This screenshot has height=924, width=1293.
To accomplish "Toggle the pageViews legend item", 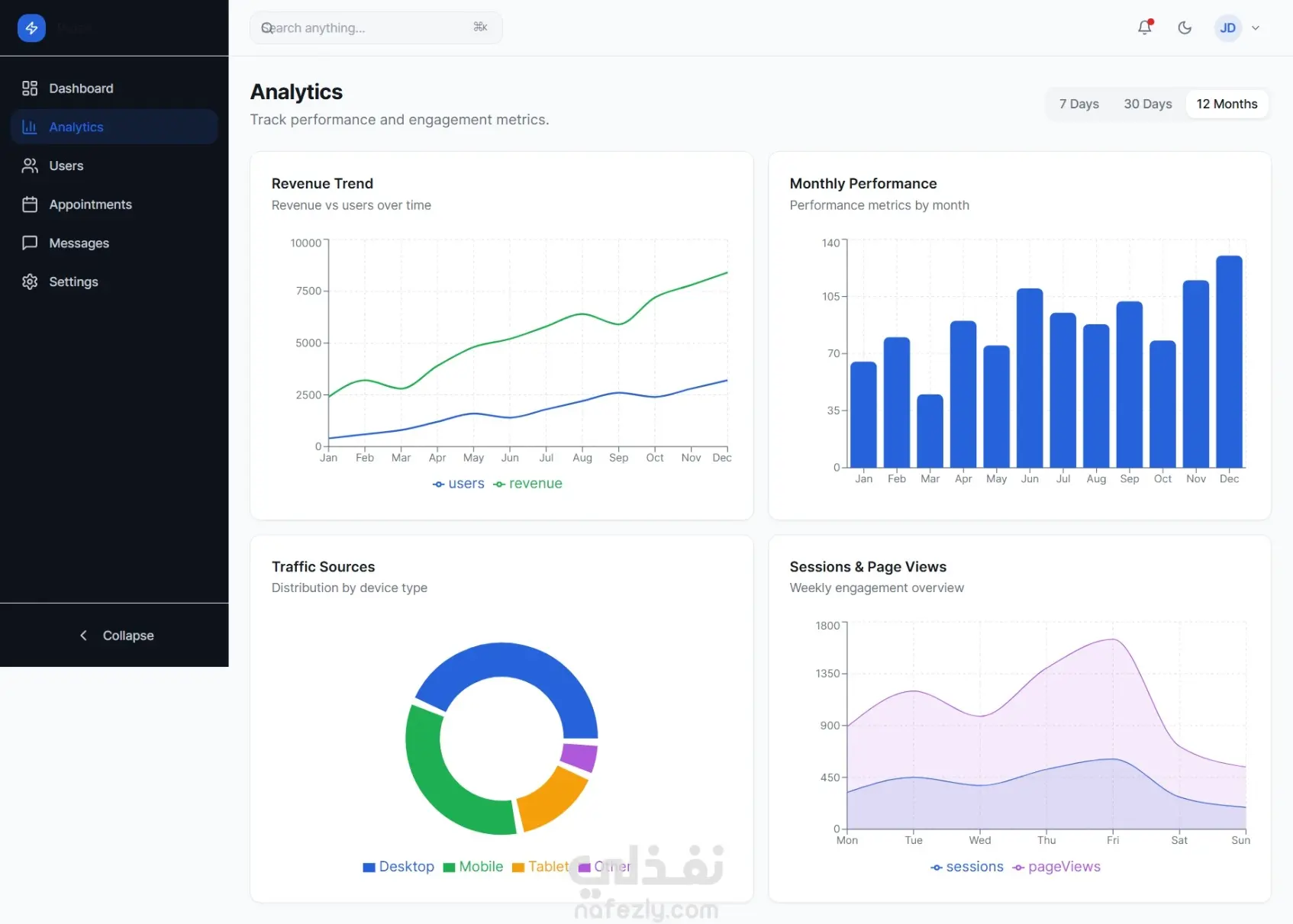I will click(1056, 867).
